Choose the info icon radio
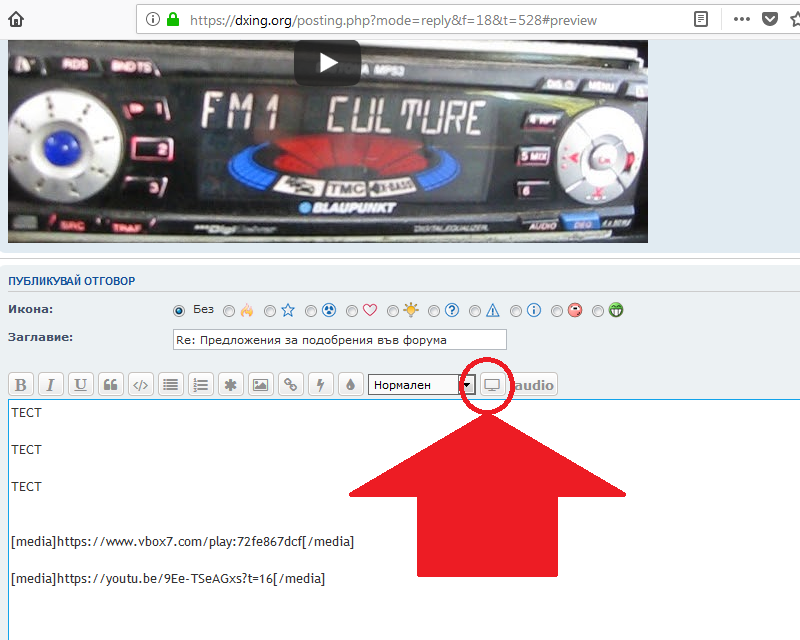This screenshot has height=640, width=800. 516,311
